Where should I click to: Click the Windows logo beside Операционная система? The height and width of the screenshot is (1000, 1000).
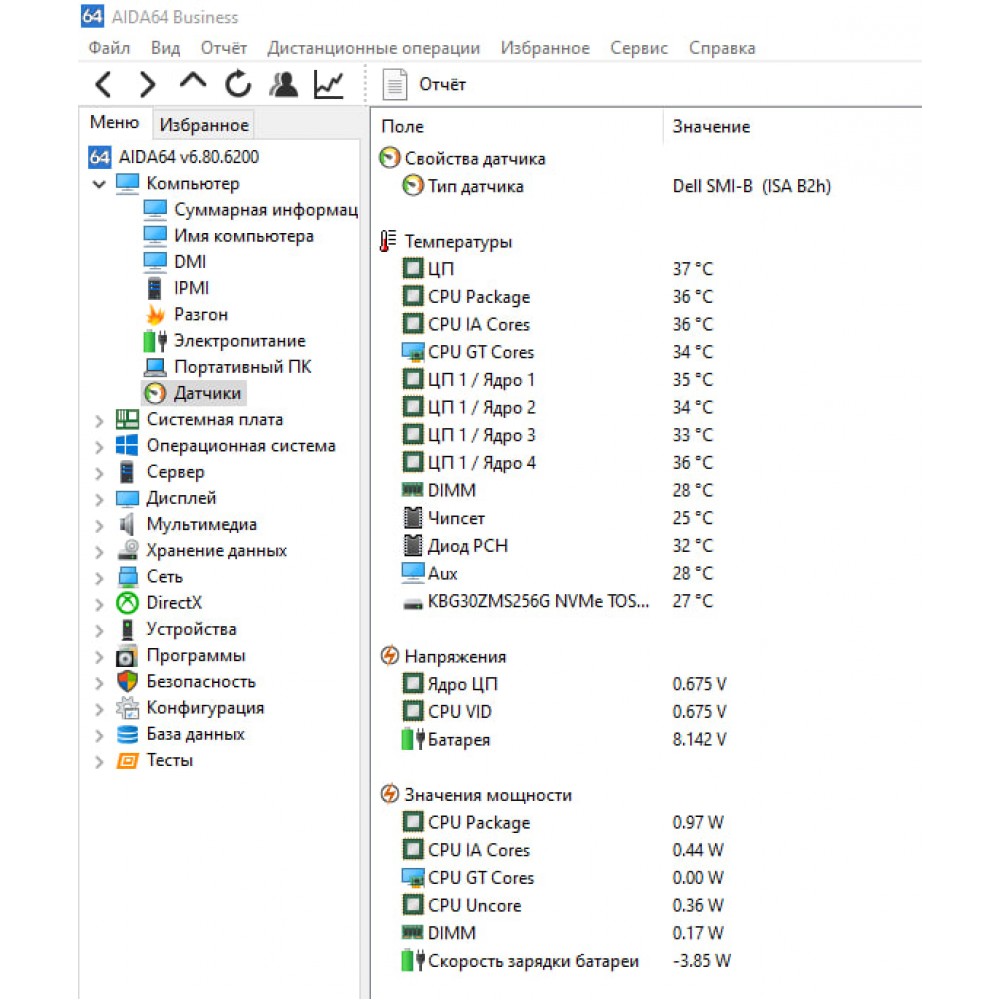pyautogui.click(x=128, y=445)
